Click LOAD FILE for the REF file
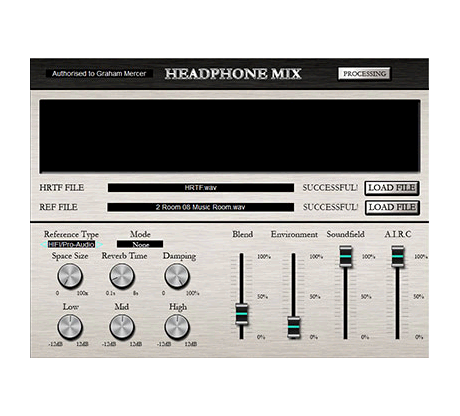 click(x=392, y=207)
